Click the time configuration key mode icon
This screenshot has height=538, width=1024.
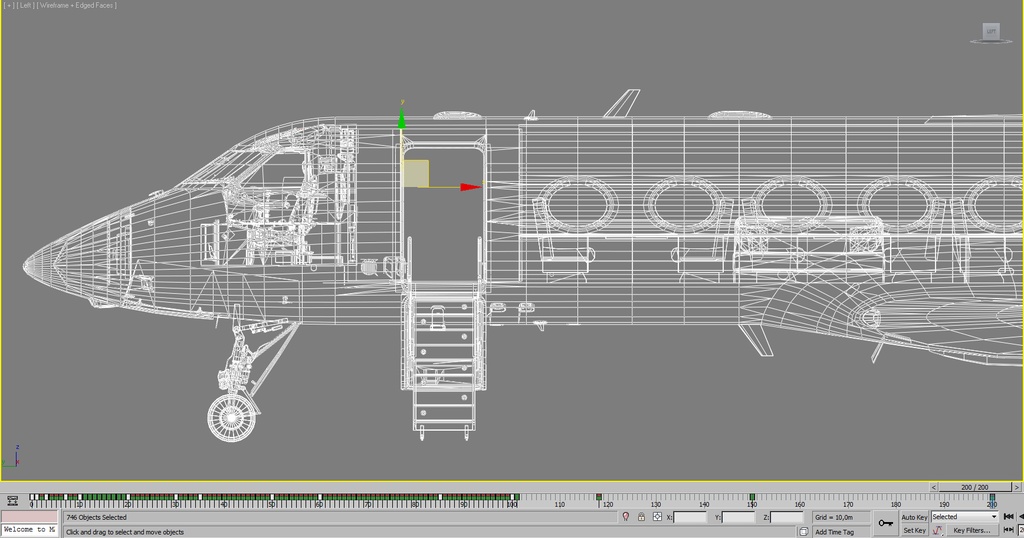pos(1010,531)
